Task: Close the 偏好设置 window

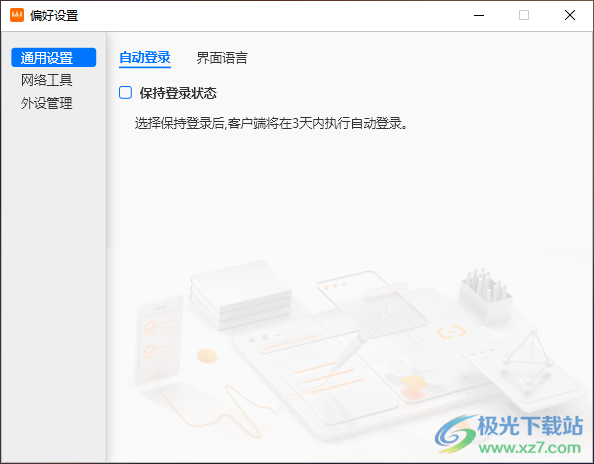Action: tap(570, 16)
